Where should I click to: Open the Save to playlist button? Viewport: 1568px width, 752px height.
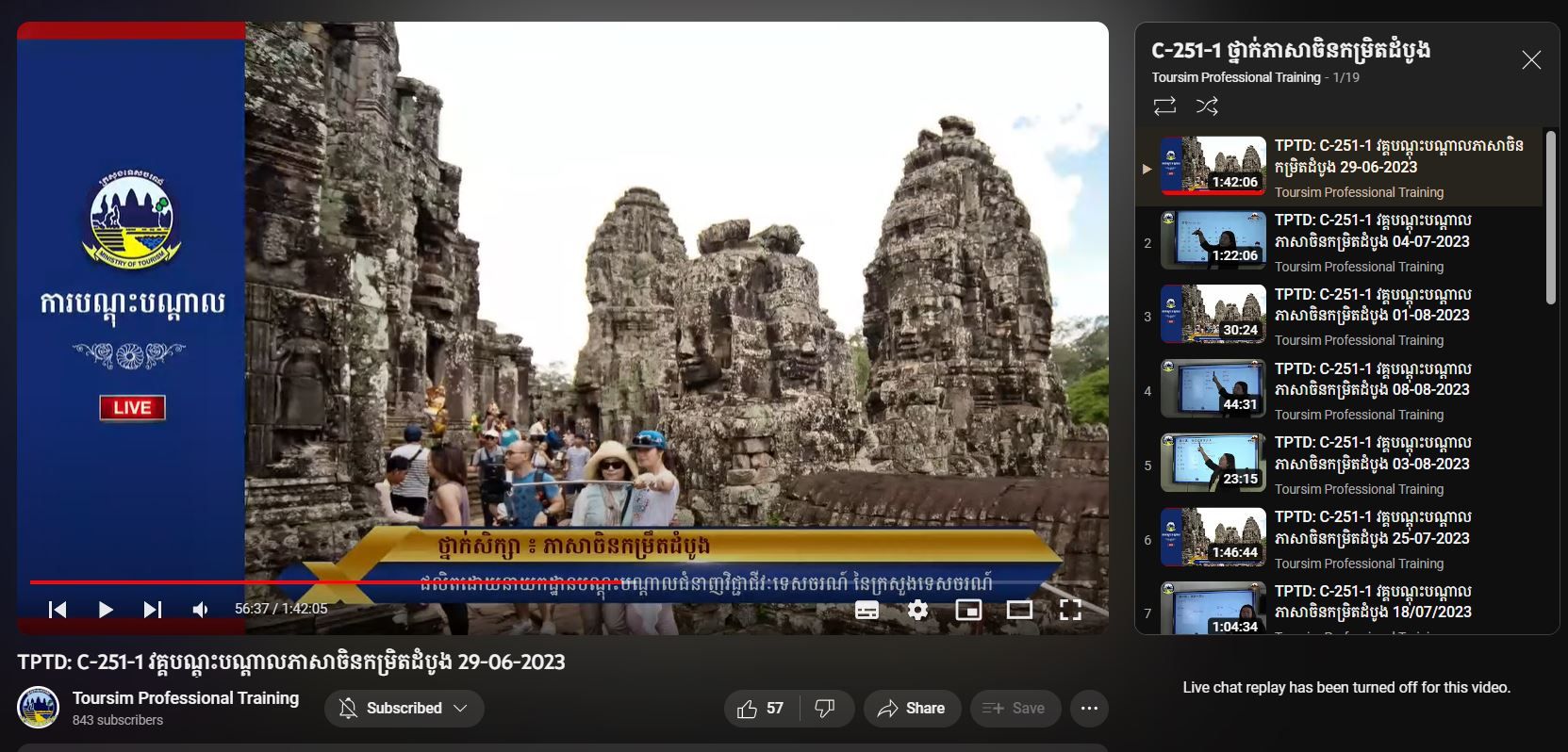coord(1015,709)
